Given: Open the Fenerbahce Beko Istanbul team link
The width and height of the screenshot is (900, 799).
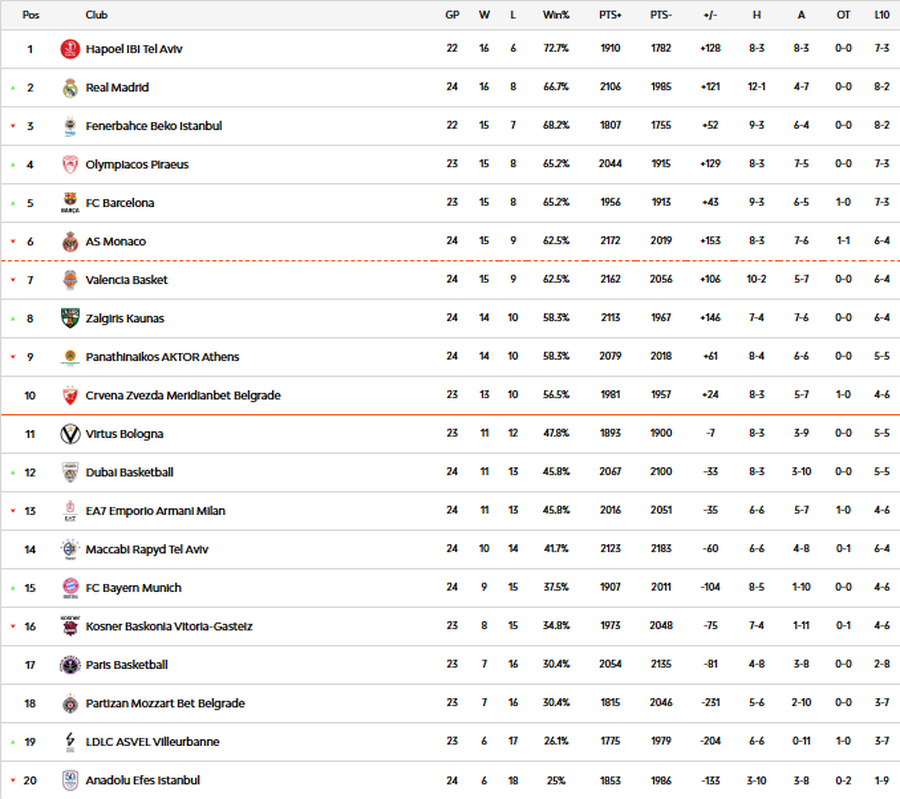Looking at the screenshot, I should pyautogui.click(x=154, y=126).
